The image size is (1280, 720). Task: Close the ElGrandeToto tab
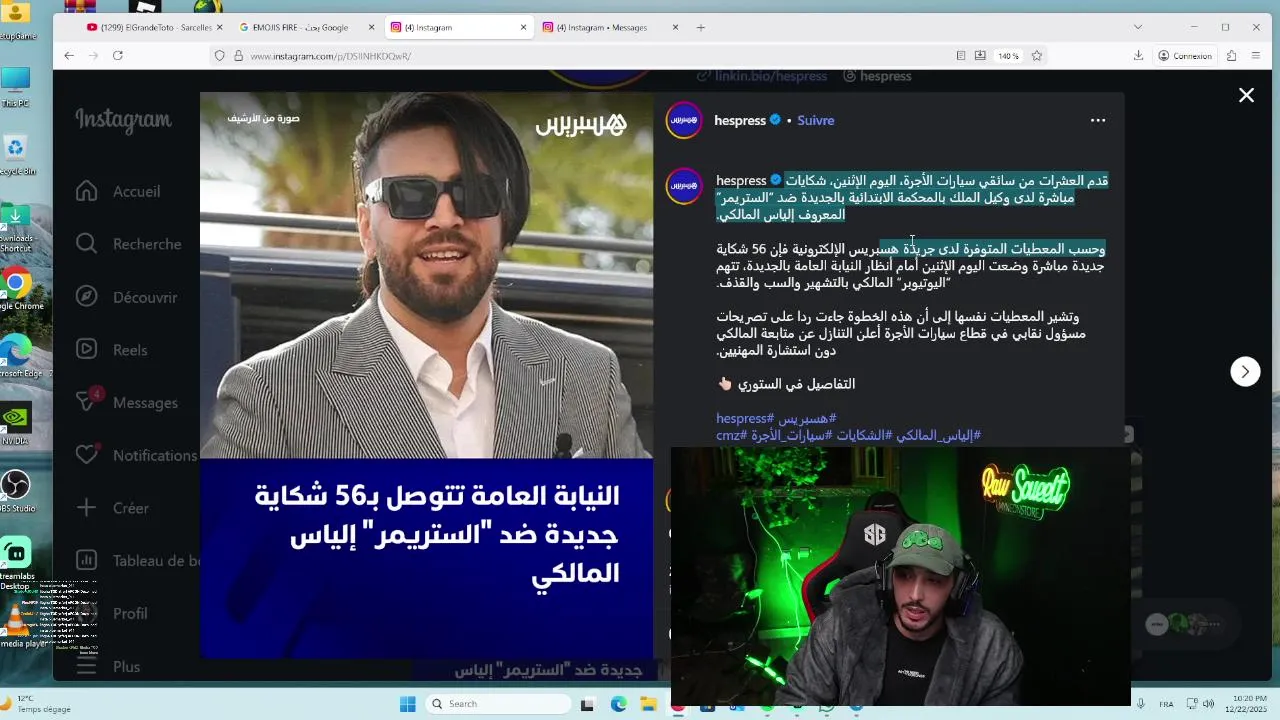219,27
